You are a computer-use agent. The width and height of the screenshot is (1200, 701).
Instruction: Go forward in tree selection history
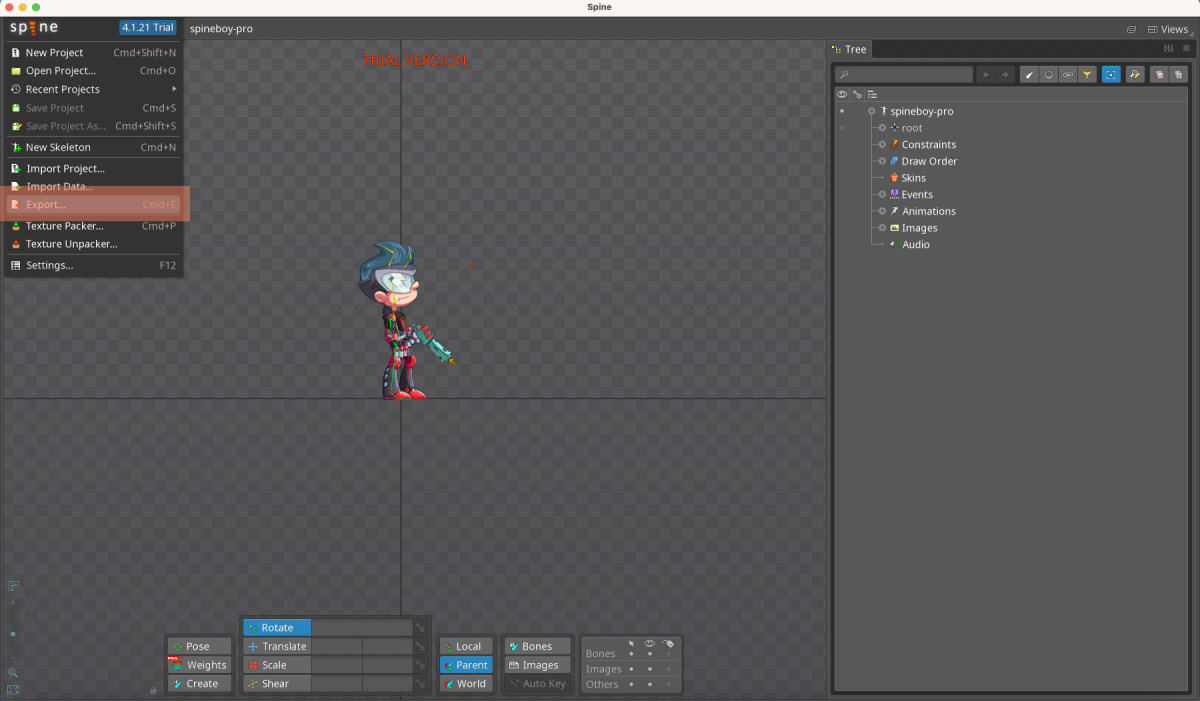click(x=1005, y=74)
